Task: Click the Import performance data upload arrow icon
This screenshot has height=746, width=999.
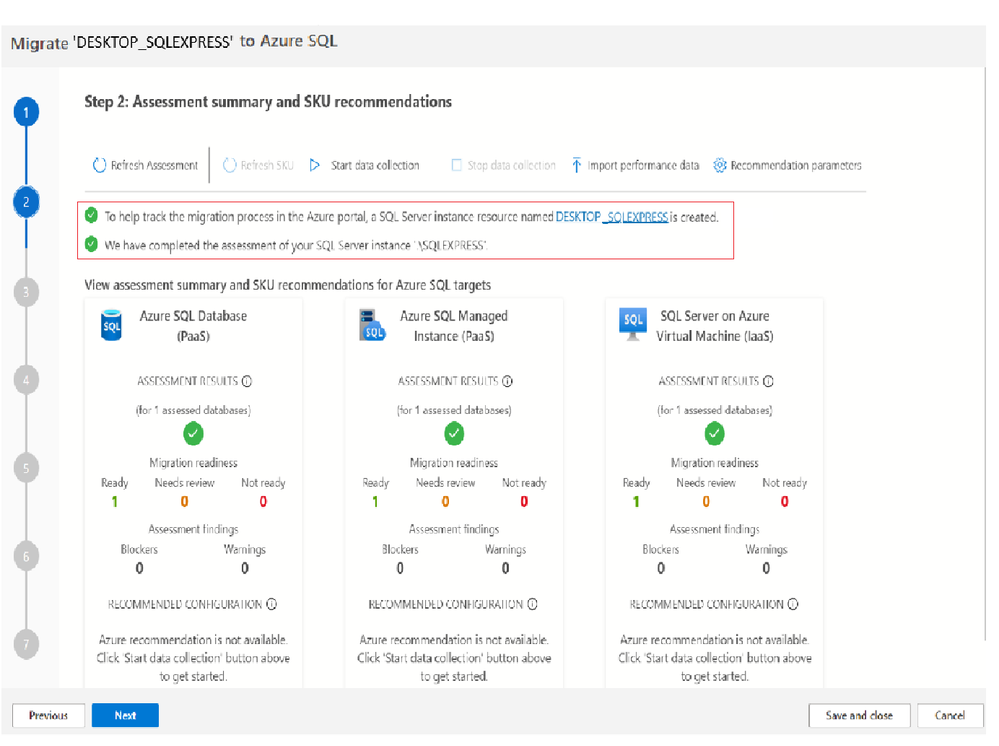Action: pyautogui.click(x=577, y=166)
